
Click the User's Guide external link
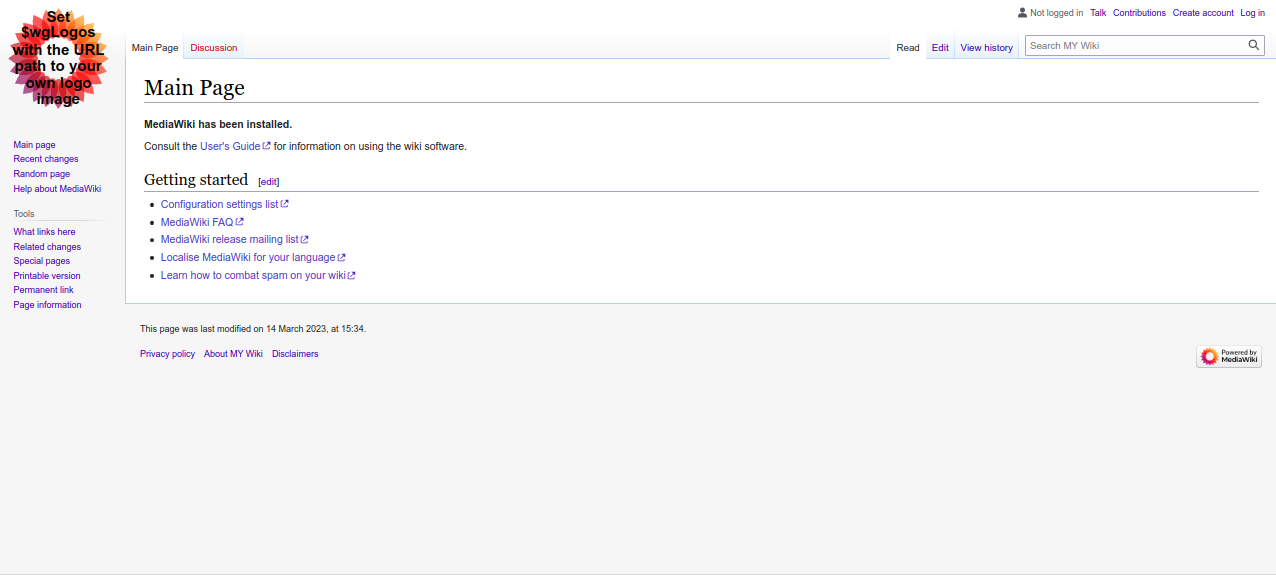230,146
